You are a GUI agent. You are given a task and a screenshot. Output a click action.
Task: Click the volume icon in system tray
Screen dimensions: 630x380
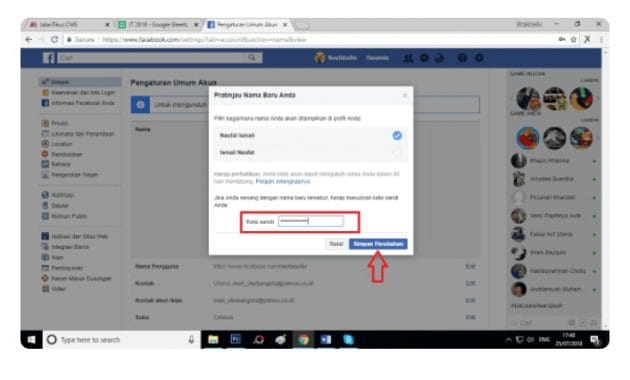[530, 340]
